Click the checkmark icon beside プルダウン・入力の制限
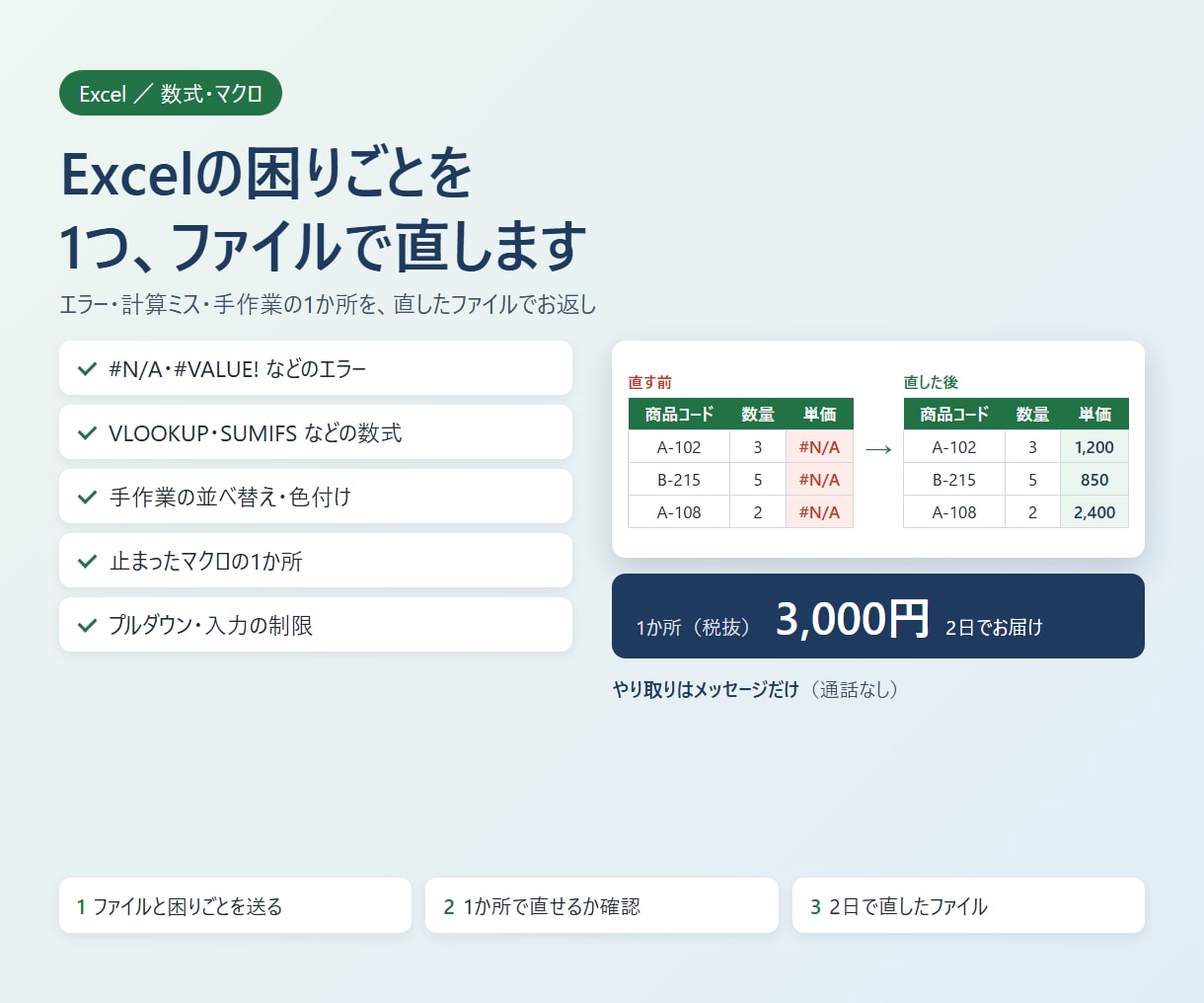1204x1003 pixels. tap(87, 626)
